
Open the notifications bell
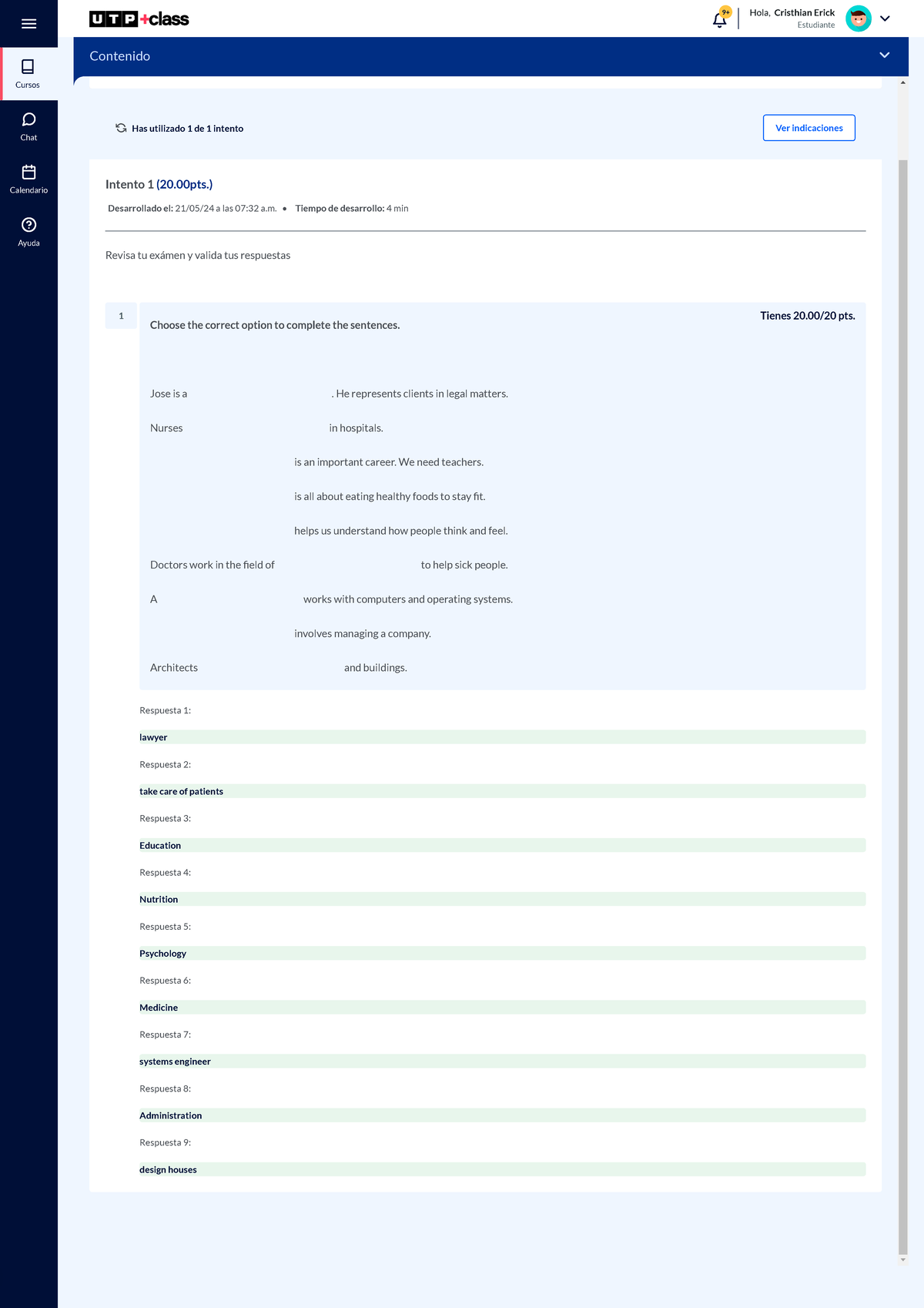tap(720, 19)
